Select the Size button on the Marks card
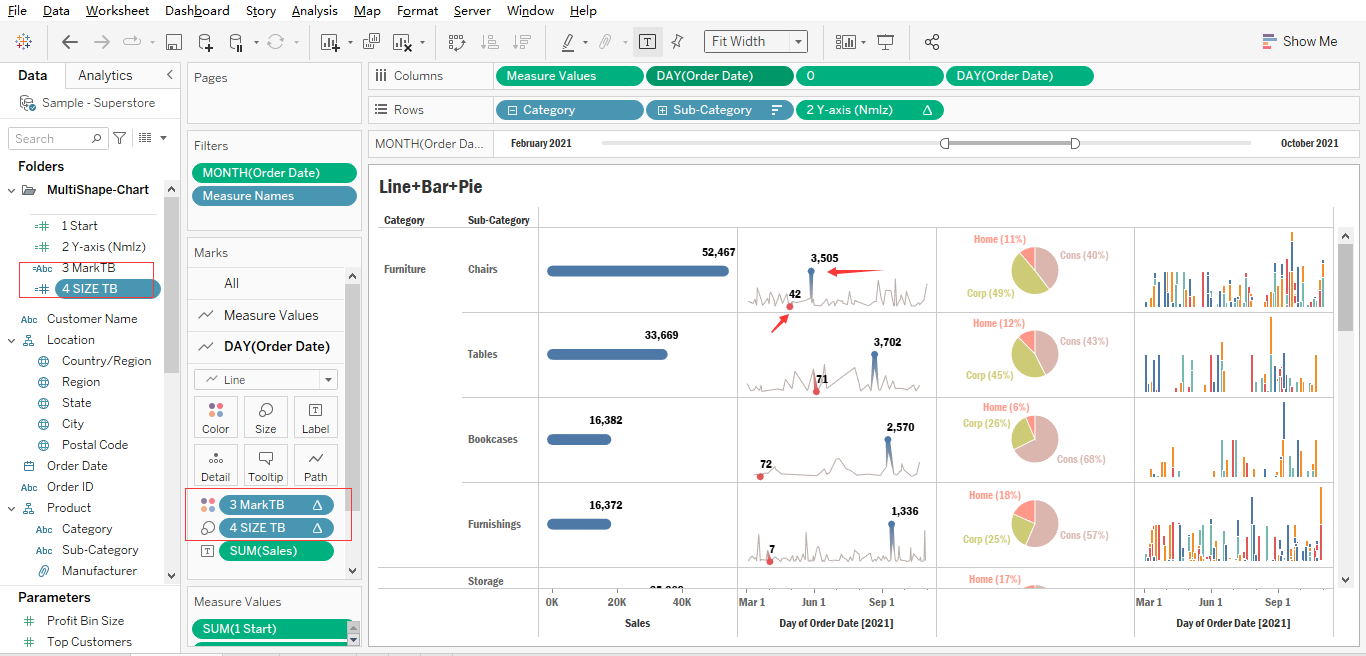Image resolution: width=1366 pixels, height=656 pixels. pos(265,417)
